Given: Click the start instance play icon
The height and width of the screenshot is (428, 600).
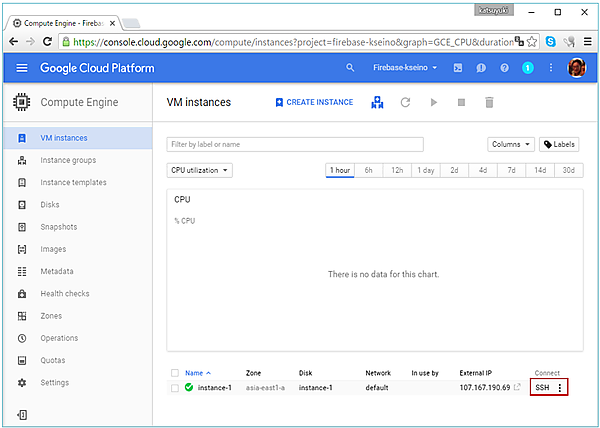Looking at the screenshot, I should 433,102.
